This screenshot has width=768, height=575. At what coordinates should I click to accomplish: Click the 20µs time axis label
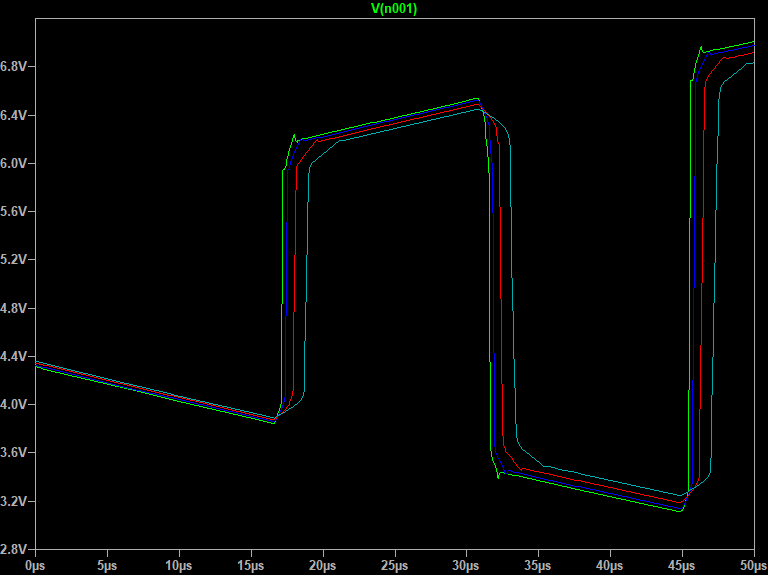323,566
